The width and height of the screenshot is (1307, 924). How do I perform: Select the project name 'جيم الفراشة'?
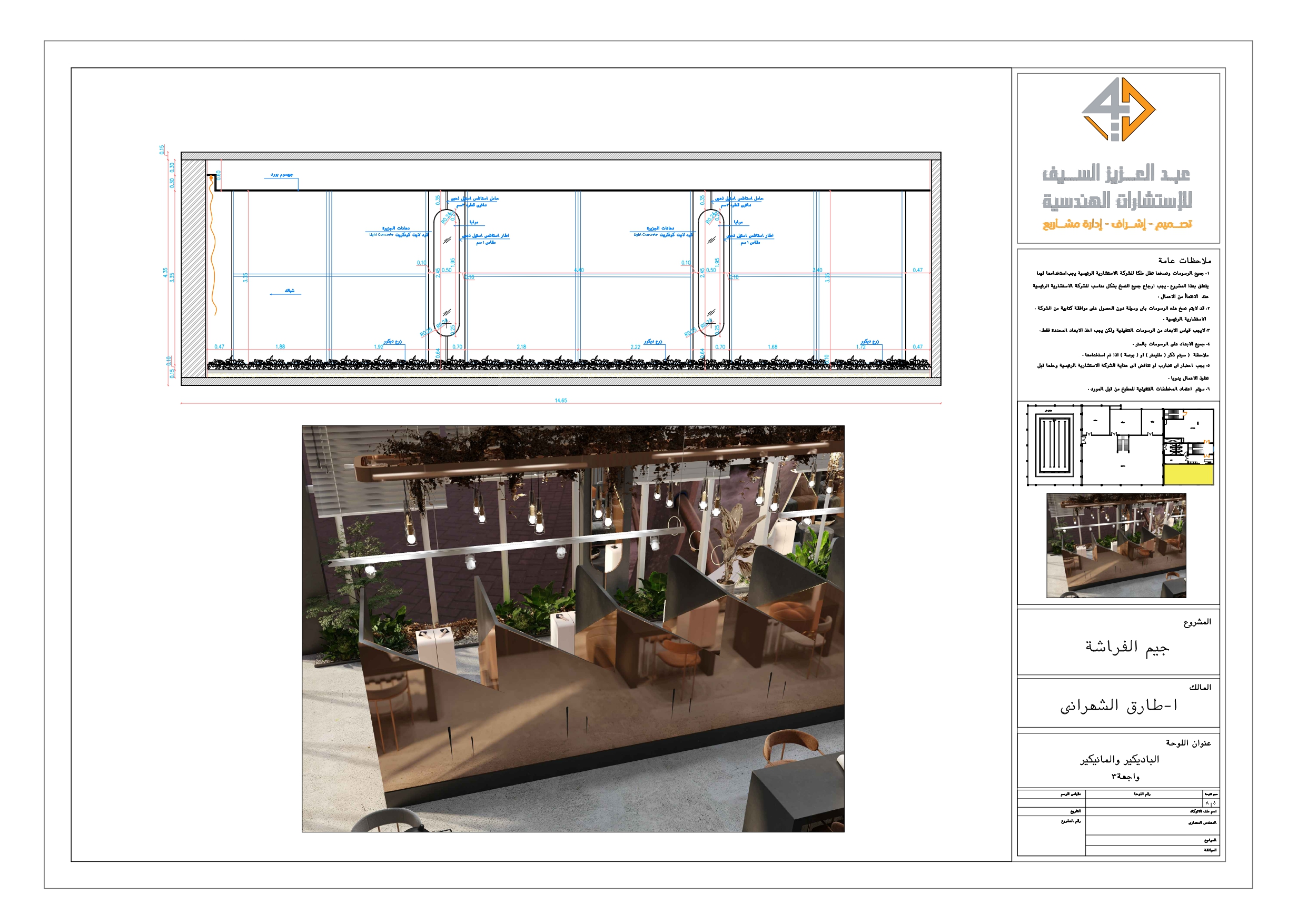click(x=1126, y=647)
